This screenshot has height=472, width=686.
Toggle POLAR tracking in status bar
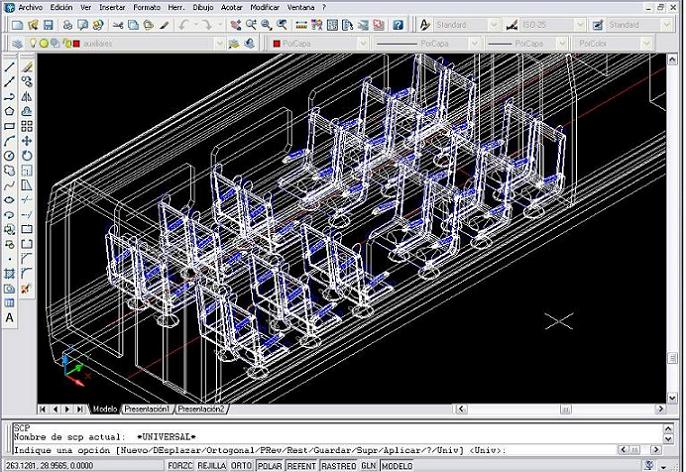[x=270, y=466]
